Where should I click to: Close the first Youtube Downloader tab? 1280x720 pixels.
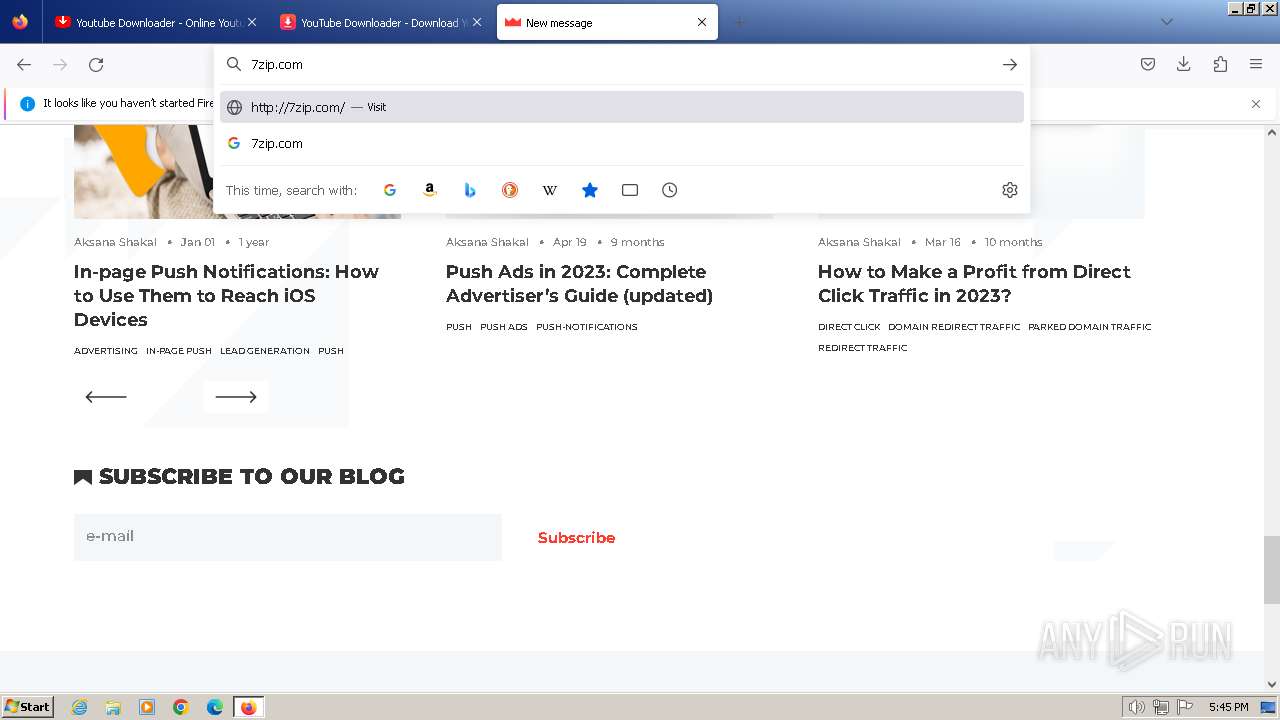pyautogui.click(x=252, y=22)
